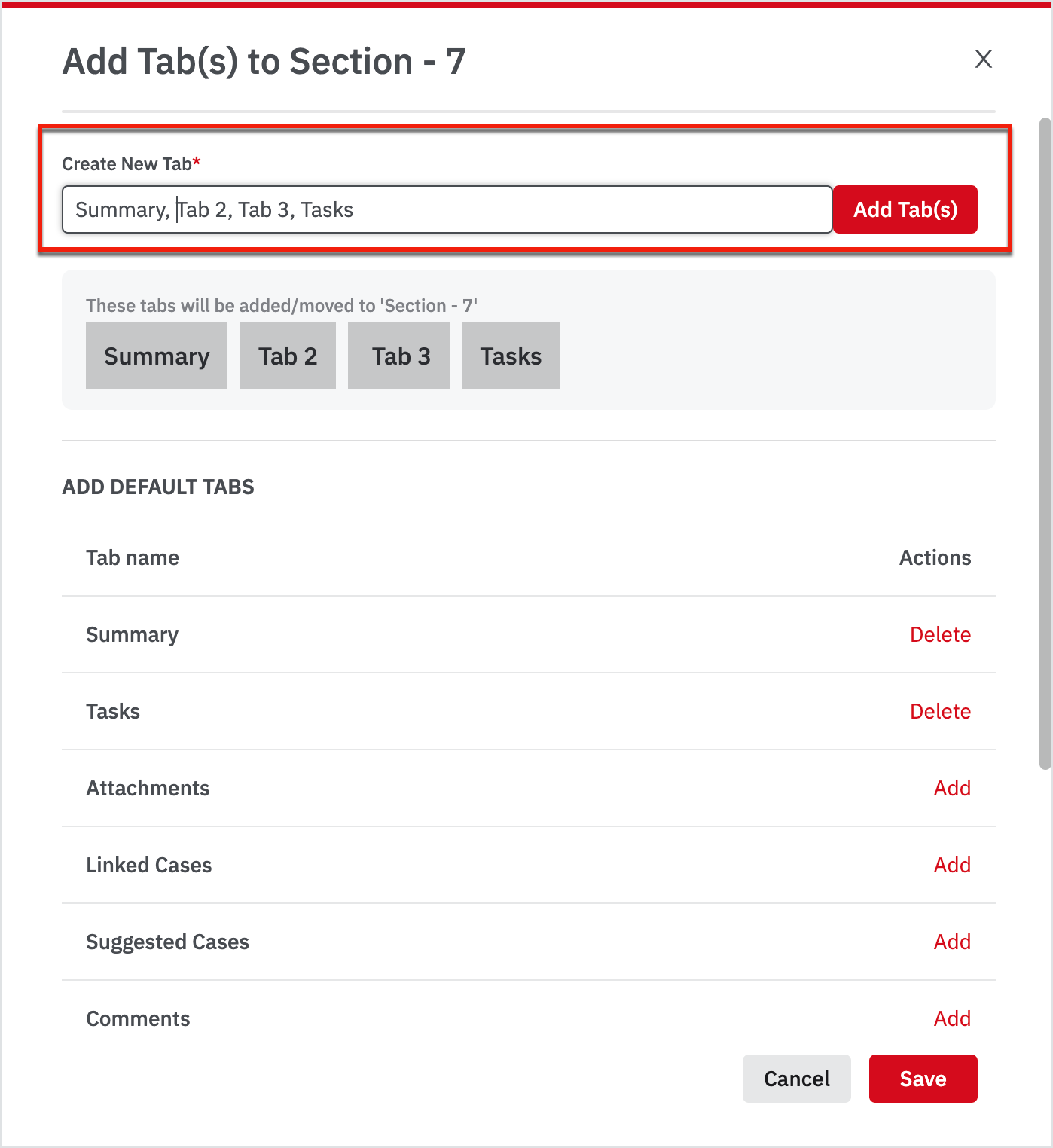Click the Linked Cases row name
The height and width of the screenshot is (1148, 1053).
pos(149,865)
